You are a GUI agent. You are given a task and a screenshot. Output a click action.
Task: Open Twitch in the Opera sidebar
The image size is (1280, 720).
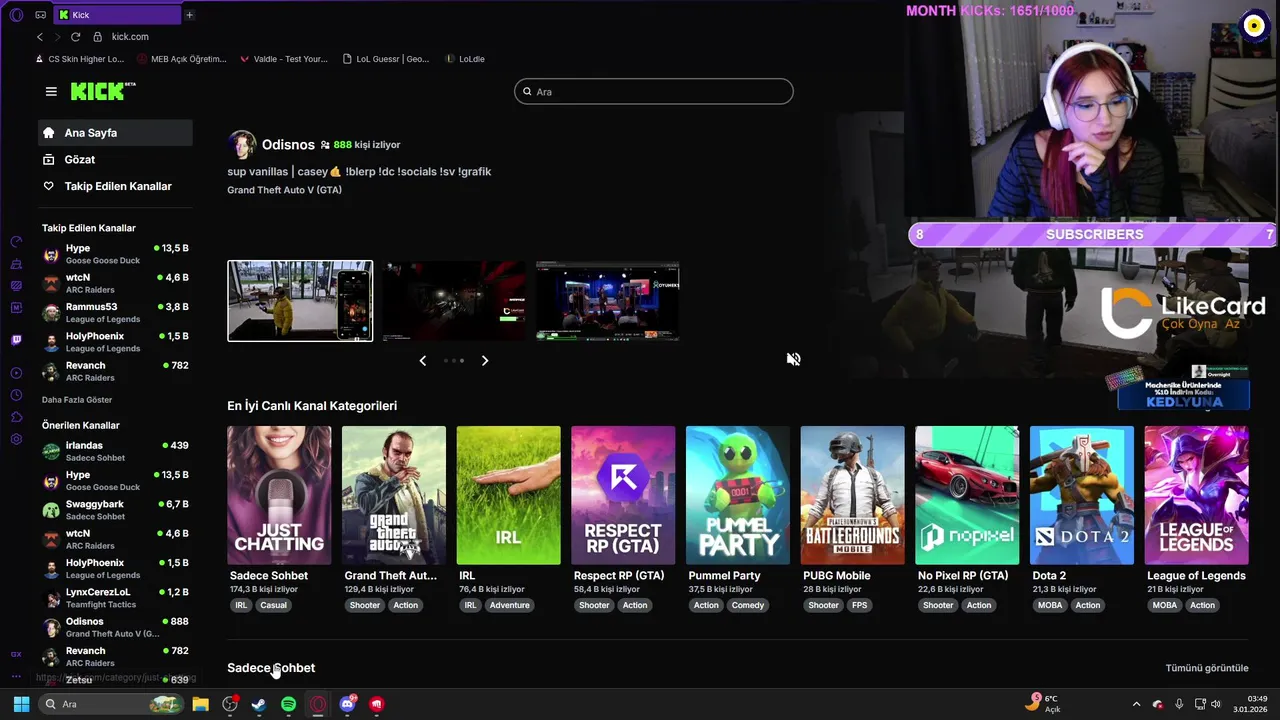[16, 340]
